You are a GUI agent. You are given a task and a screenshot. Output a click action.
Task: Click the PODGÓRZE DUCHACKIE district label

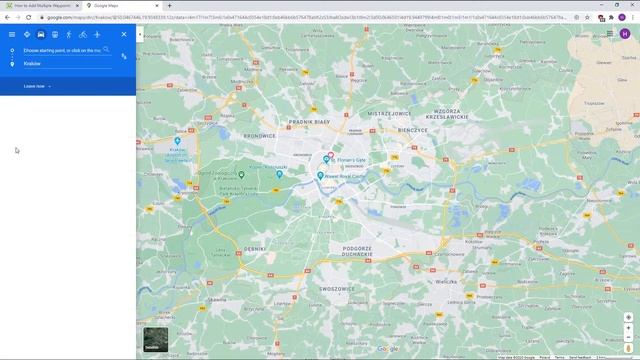[357, 251]
